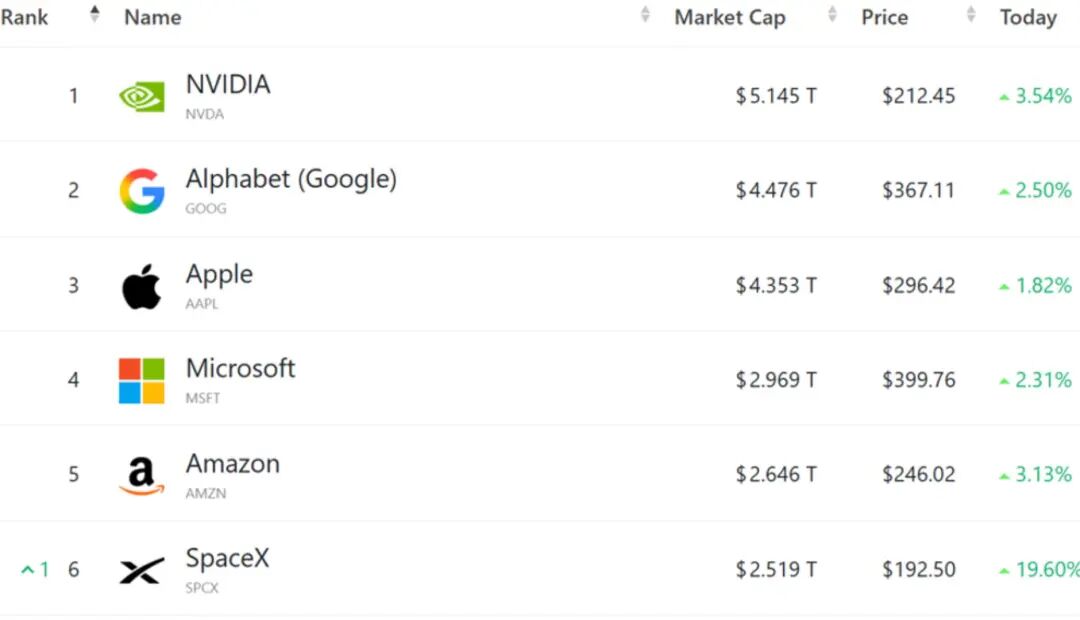Open the NVIDIA company name link
The height and width of the screenshot is (620, 1080).
228,85
